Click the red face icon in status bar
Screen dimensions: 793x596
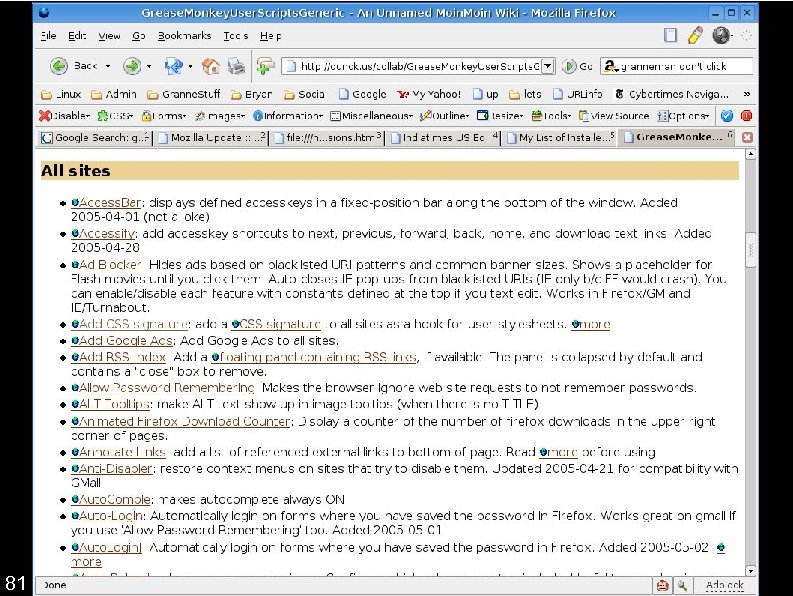click(662, 585)
